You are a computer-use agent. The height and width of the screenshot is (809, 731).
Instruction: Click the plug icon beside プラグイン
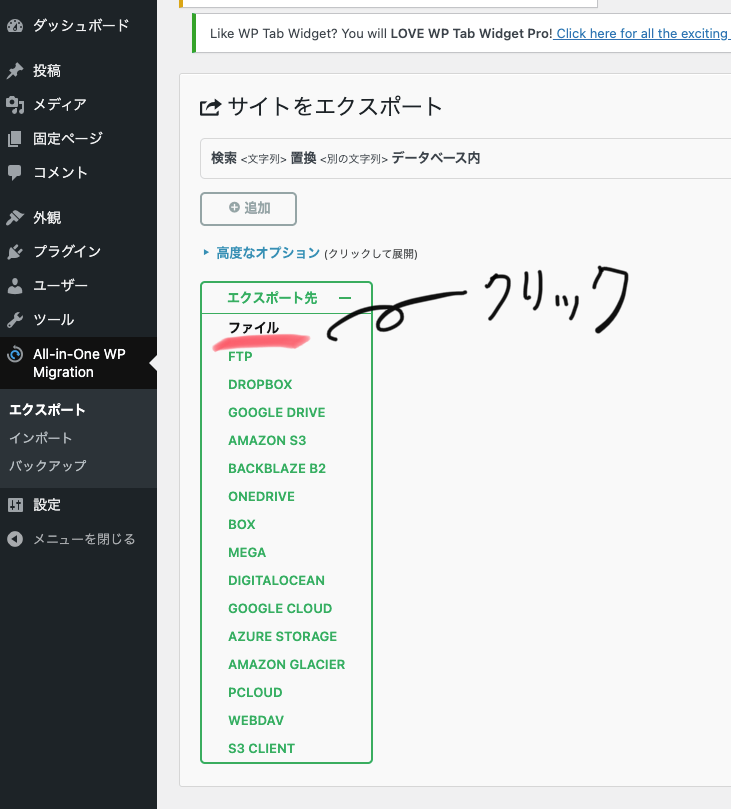pyautogui.click(x=15, y=252)
